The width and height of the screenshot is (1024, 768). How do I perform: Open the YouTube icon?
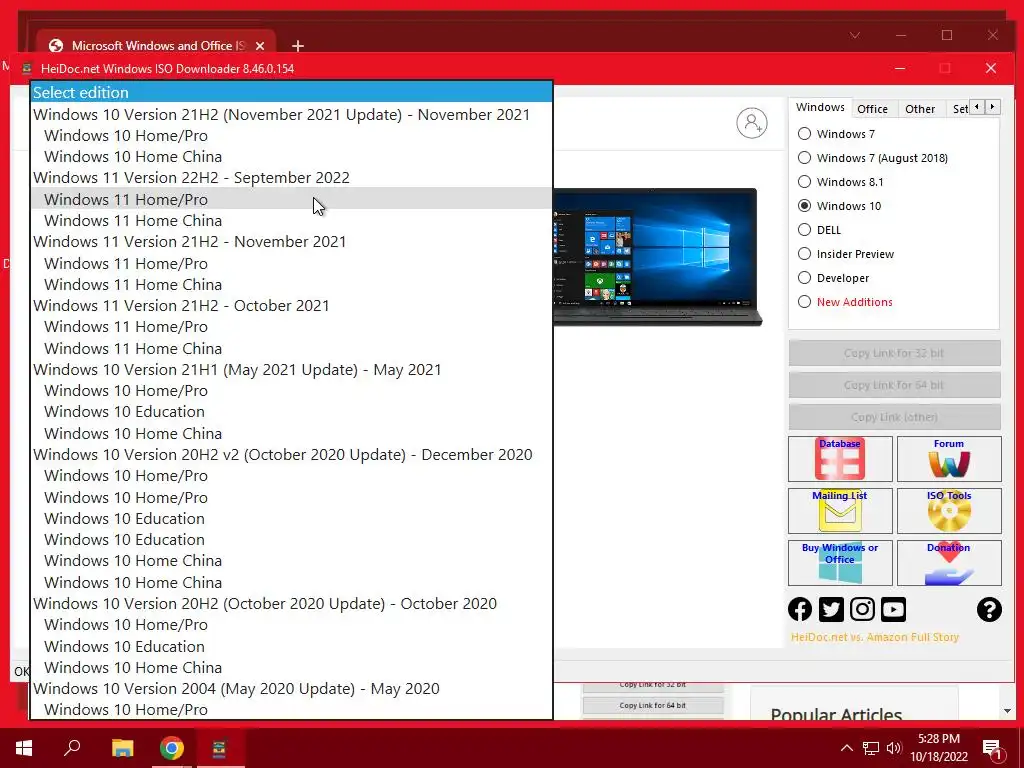pos(893,609)
